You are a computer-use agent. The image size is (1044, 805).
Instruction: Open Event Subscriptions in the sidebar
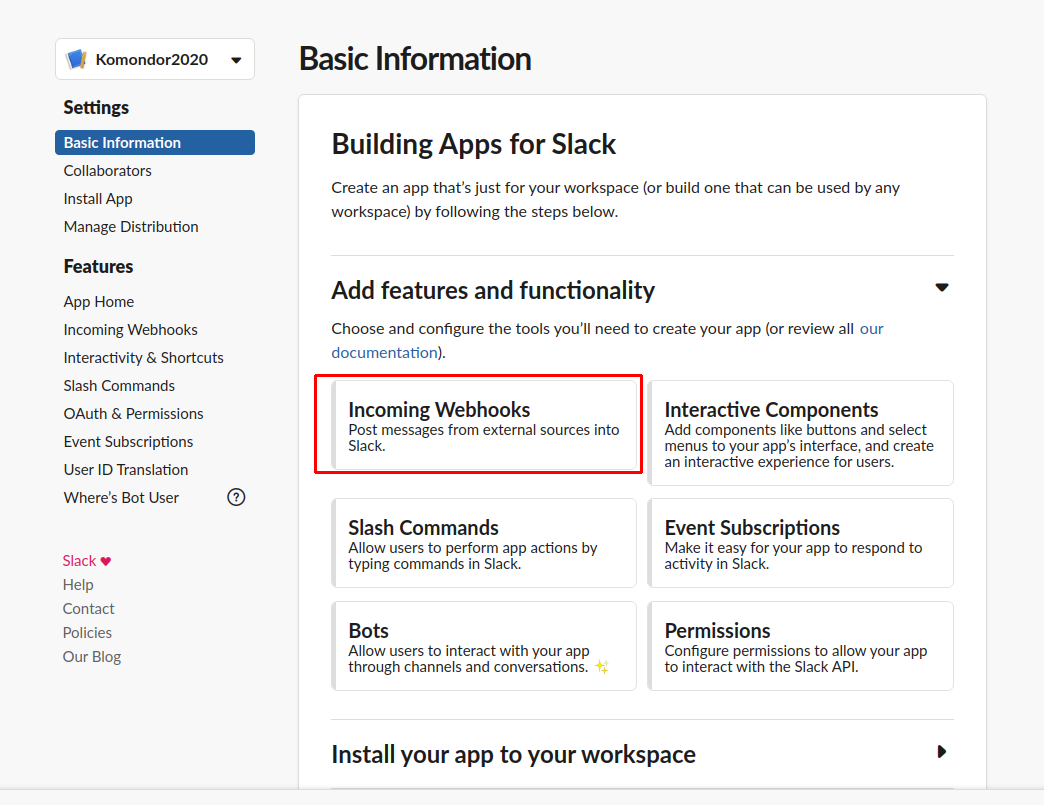tap(128, 442)
